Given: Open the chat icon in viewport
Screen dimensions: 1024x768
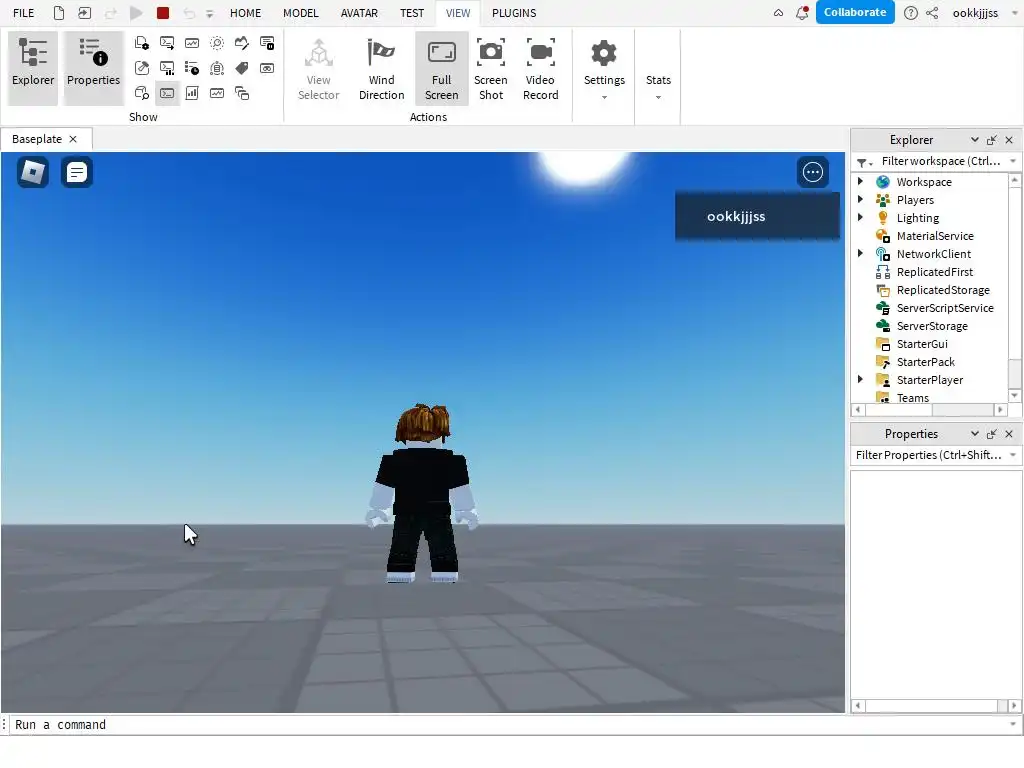Looking at the screenshot, I should (x=76, y=172).
